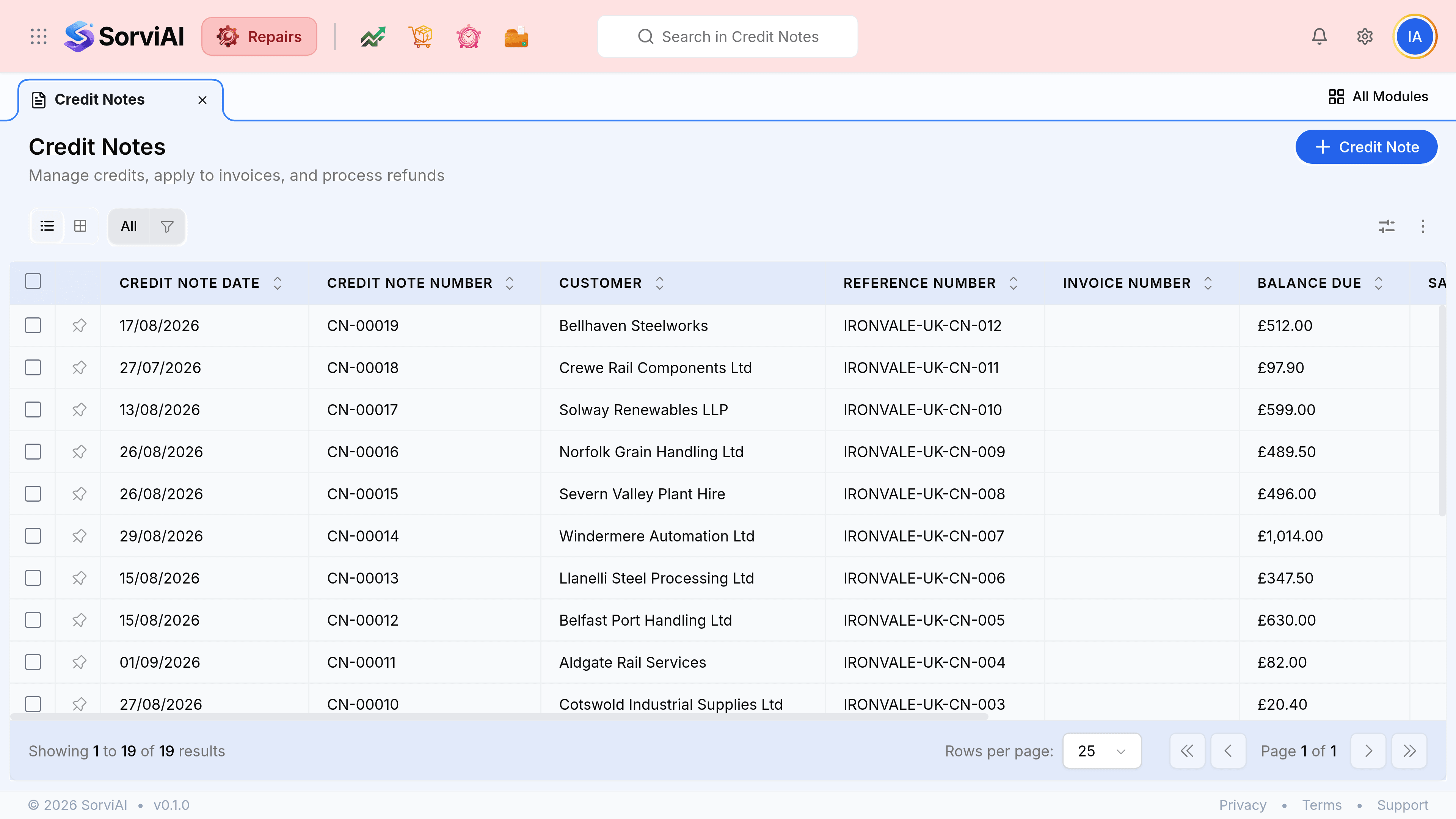
Task: Click the vertical table scrollbar
Action: (1442, 410)
